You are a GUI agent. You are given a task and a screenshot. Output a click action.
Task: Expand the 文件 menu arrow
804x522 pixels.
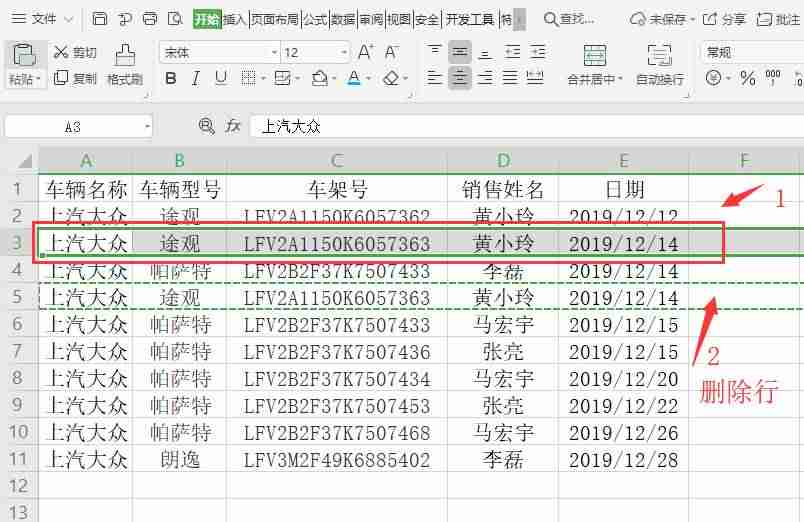point(68,19)
